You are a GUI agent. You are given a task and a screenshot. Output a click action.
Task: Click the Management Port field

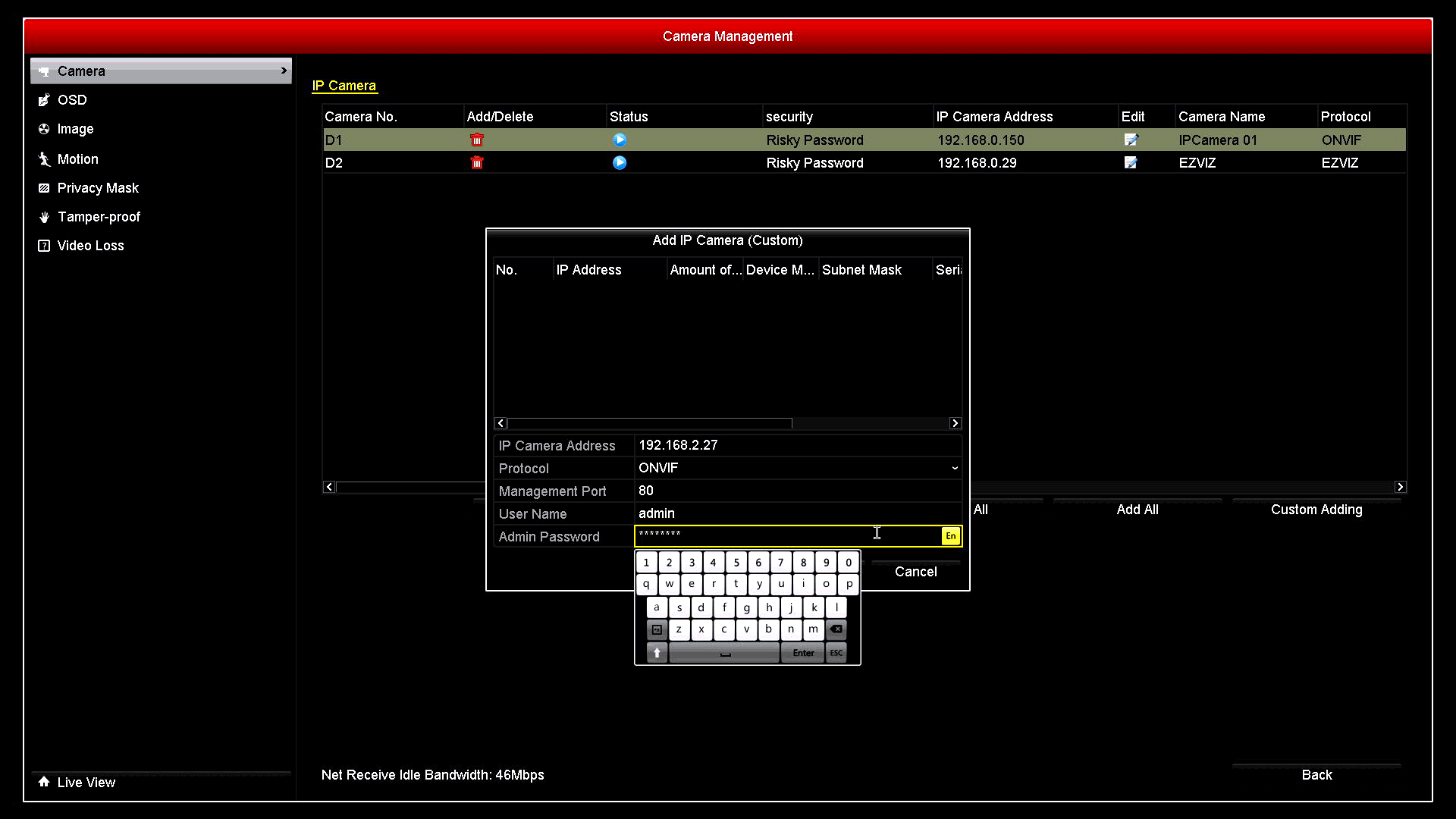798,491
